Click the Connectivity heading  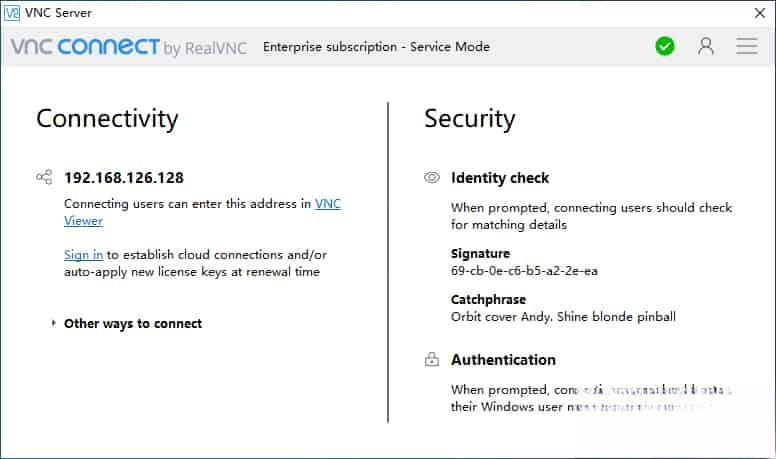[107, 119]
